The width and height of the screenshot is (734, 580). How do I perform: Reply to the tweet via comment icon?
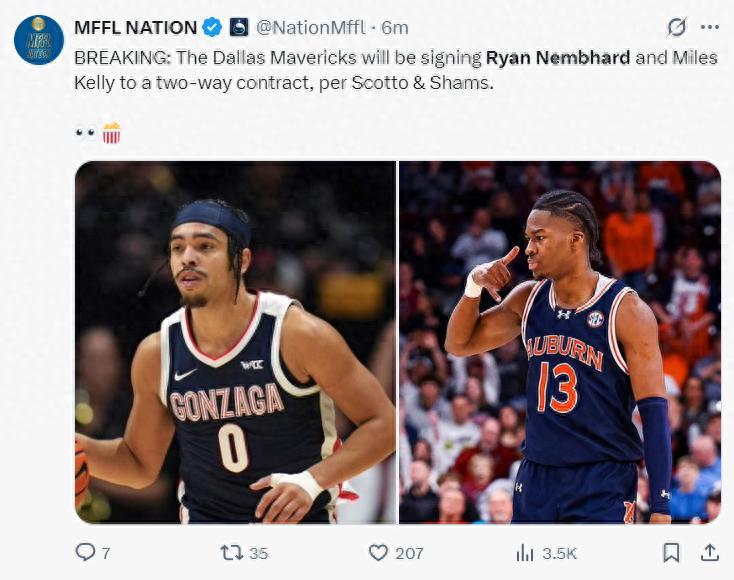click(87, 552)
